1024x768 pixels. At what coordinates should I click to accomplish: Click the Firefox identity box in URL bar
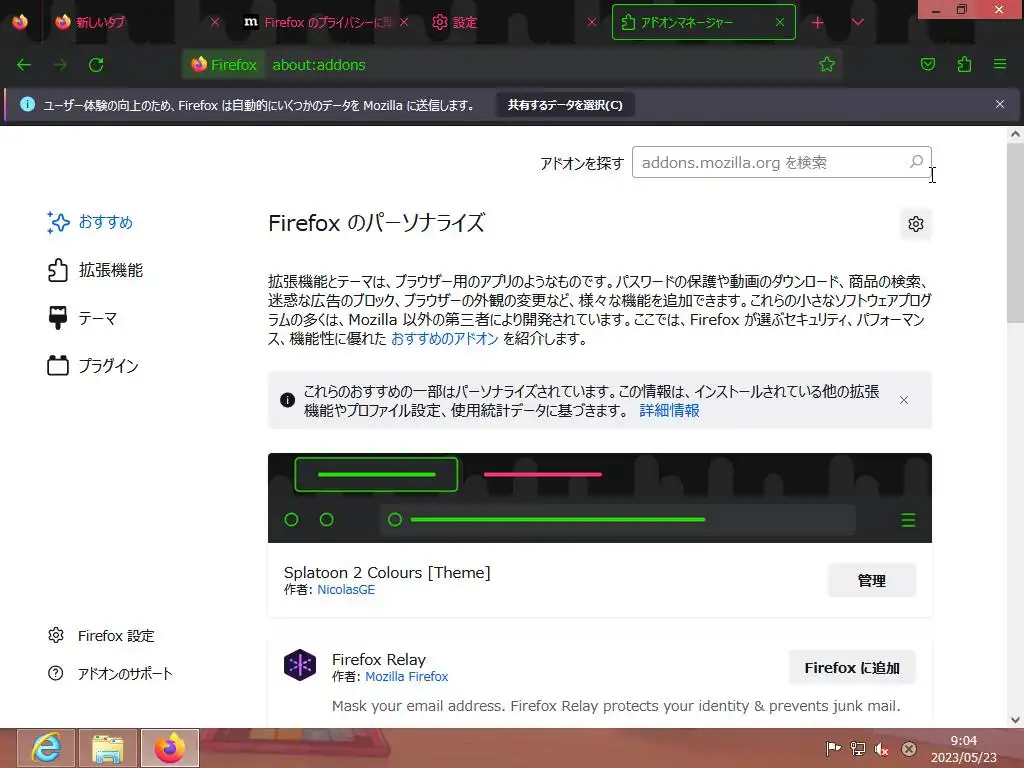pos(224,65)
